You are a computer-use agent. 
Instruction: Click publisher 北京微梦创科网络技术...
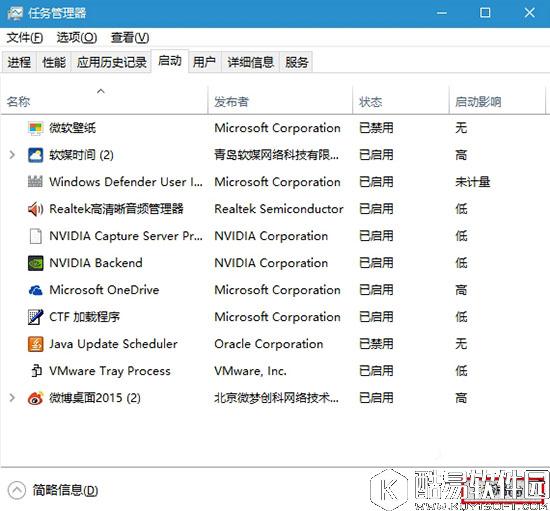pos(276,398)
